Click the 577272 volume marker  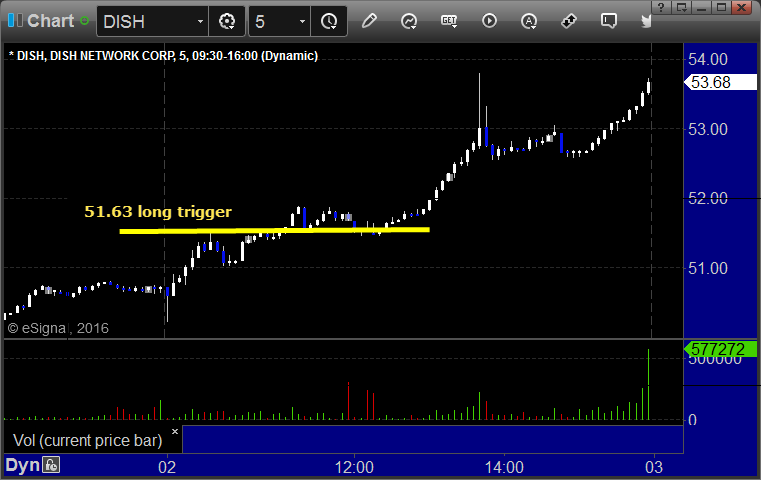click(x=720, y=349)
